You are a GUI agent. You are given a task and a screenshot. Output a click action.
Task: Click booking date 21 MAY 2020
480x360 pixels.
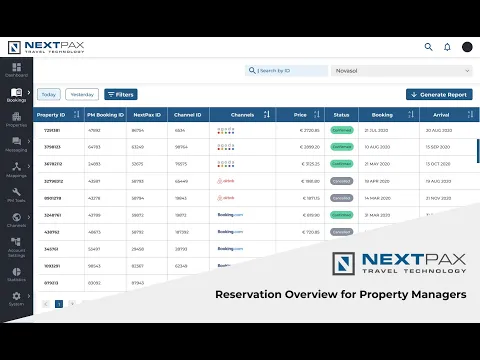[377, 164]
